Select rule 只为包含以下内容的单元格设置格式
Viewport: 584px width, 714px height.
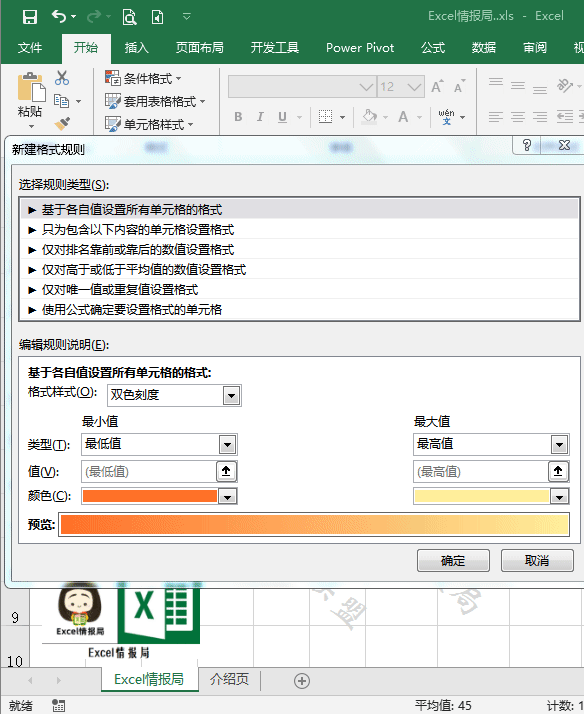click(300, 230)
